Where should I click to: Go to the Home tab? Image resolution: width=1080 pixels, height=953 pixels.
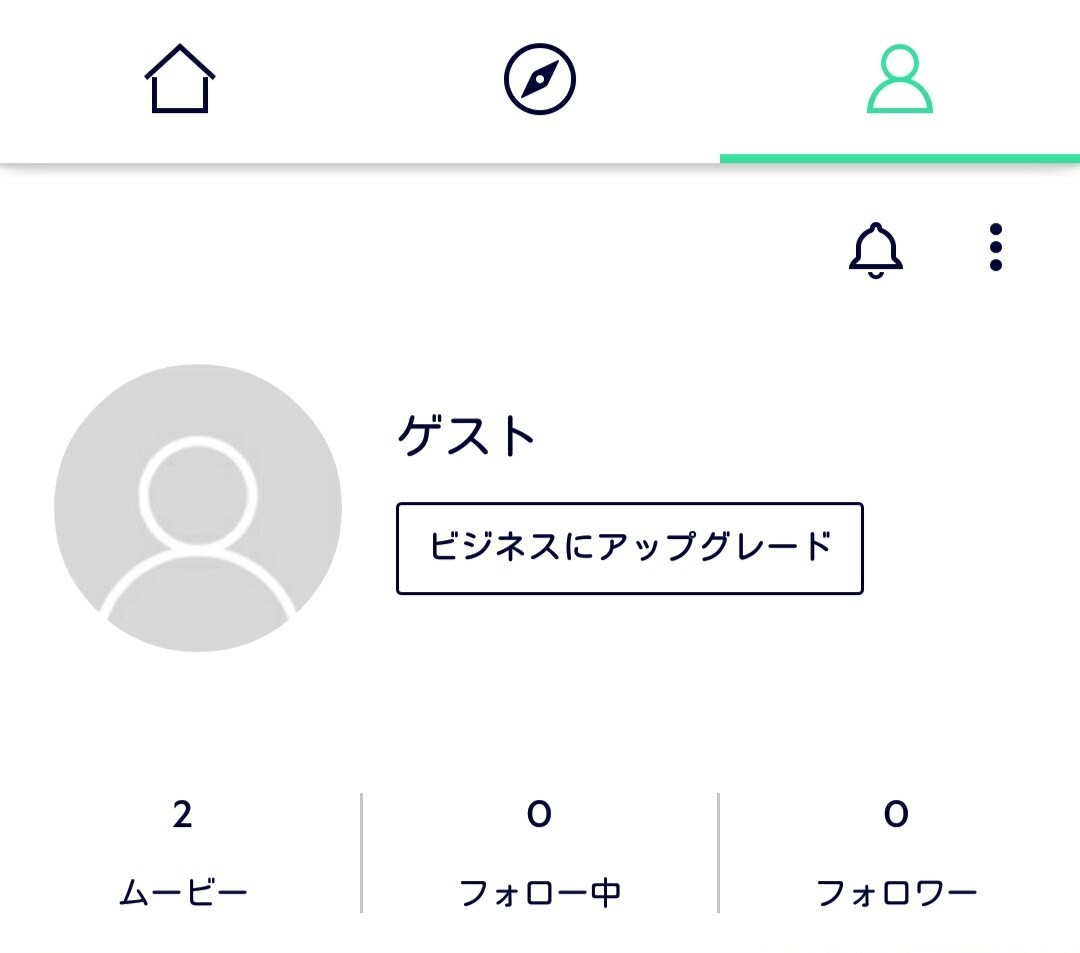180,79
